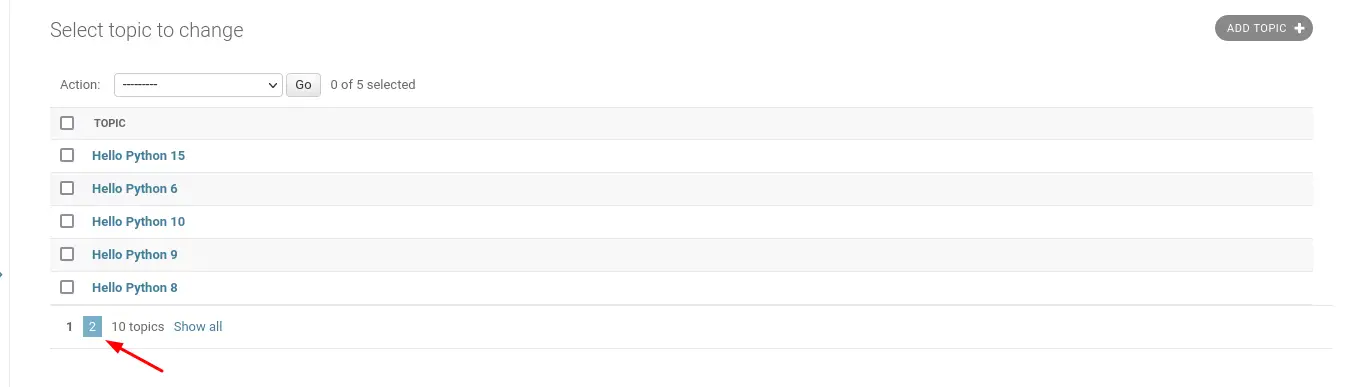The width and height of the screenshot is (1352, 387).
Task: Enable the Hello Python 8 checkbox
Action: click(x=67, y=287)
